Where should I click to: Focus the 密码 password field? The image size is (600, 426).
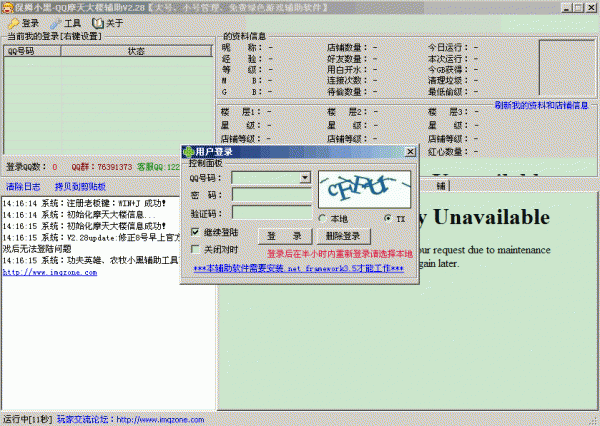(272, 195)
